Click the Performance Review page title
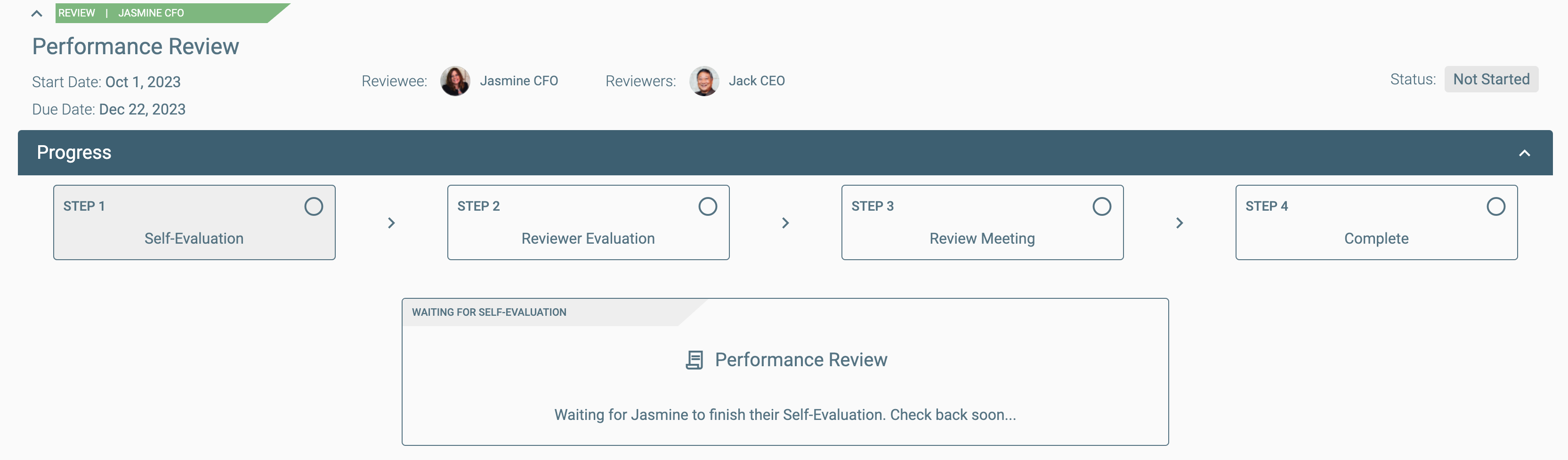The image size is (1568, 460). tap(135, 47)
